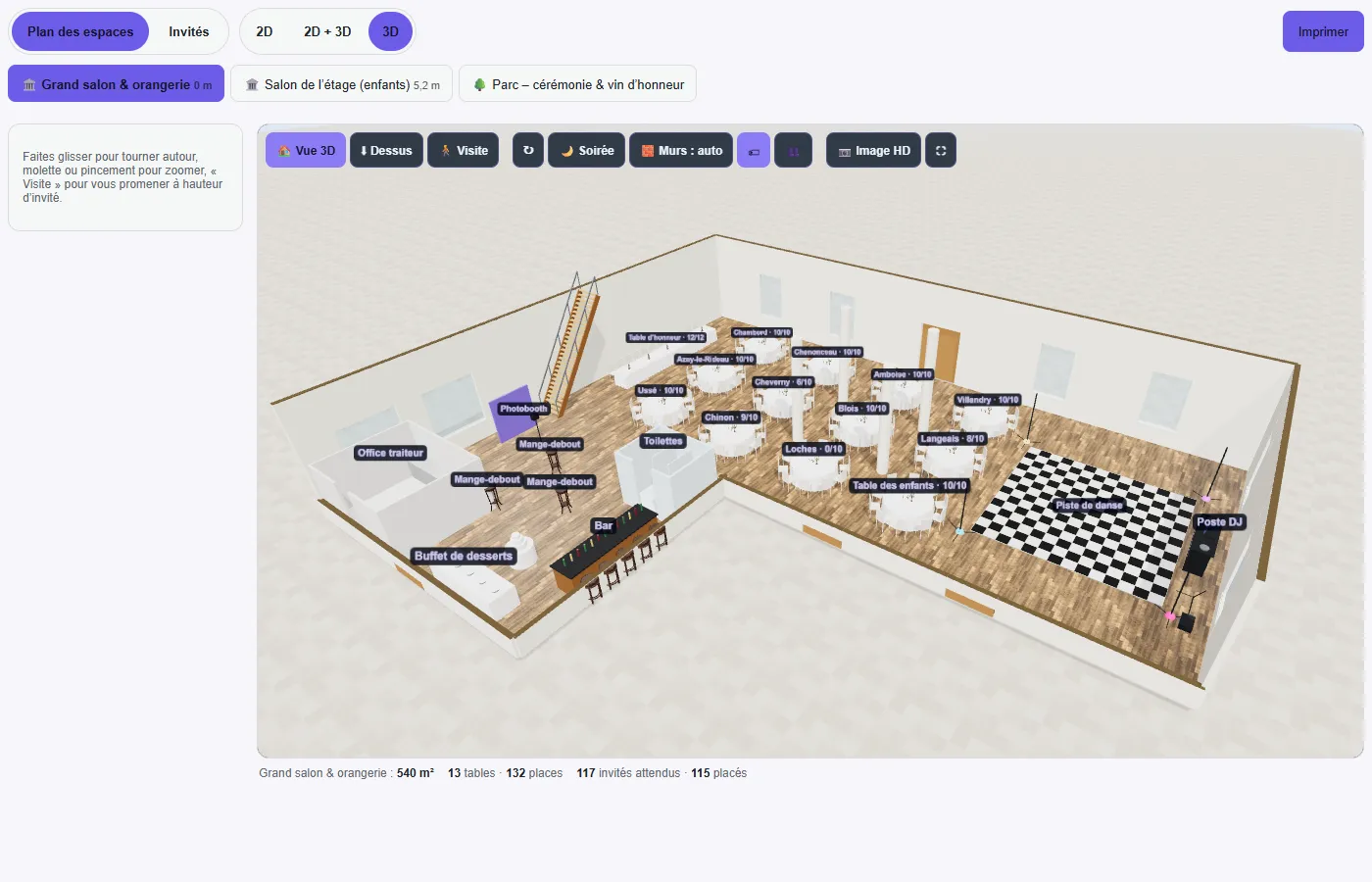Switch to the Invités tab
This screenshot has height=882, width=1372.
pos(188,31)
